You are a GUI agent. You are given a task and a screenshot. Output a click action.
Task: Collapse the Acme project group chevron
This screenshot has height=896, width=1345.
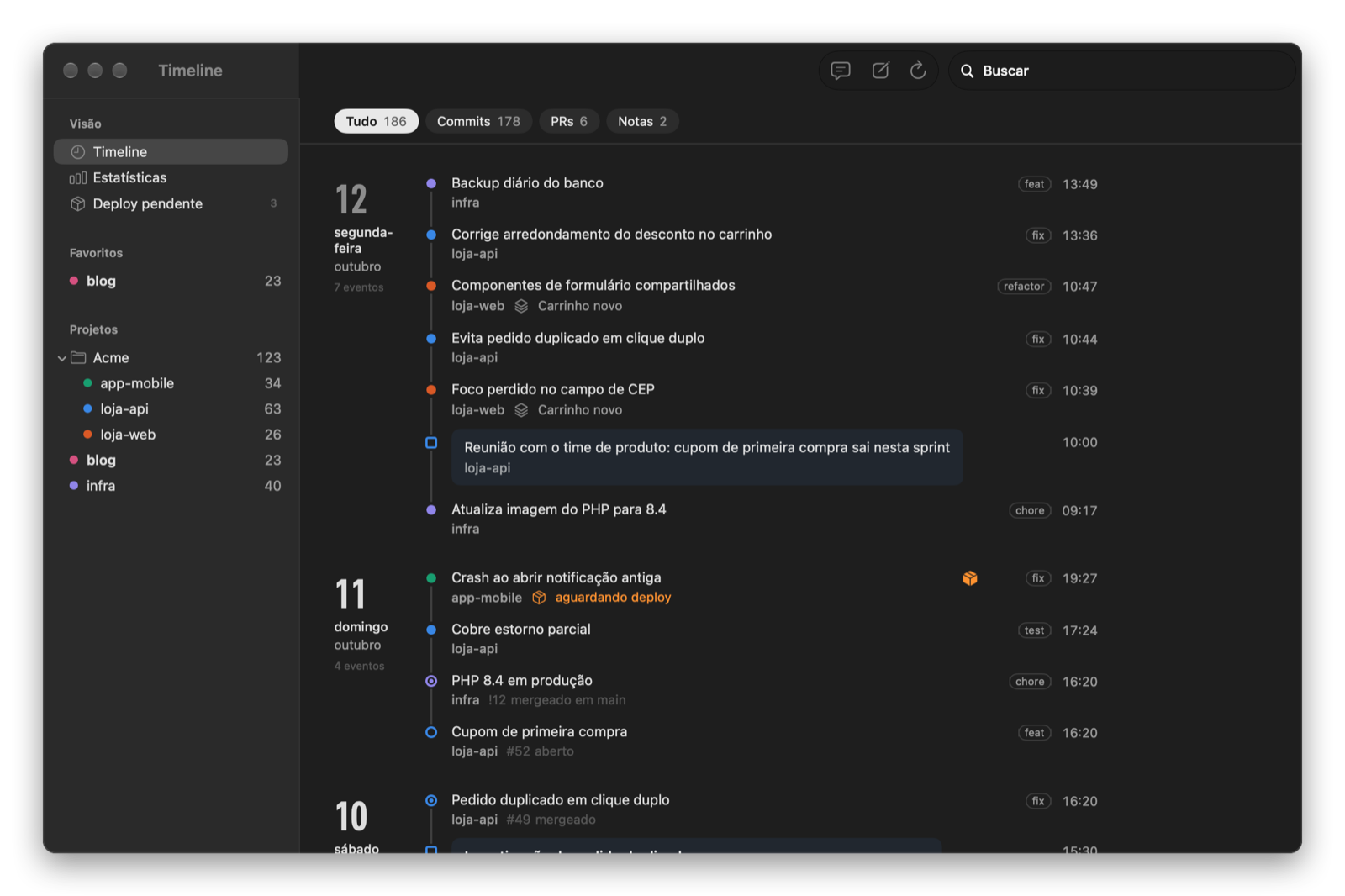coord(61,358)
